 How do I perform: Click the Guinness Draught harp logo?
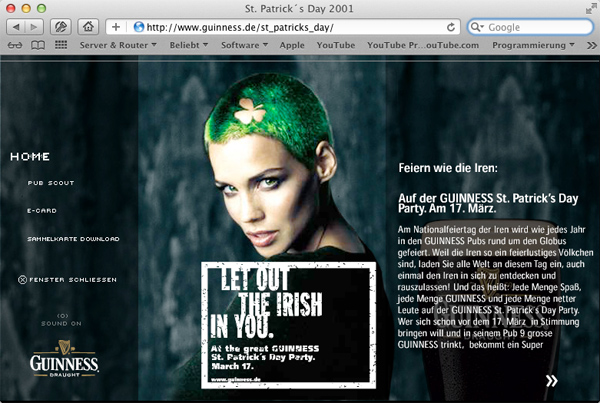(64, 358)
